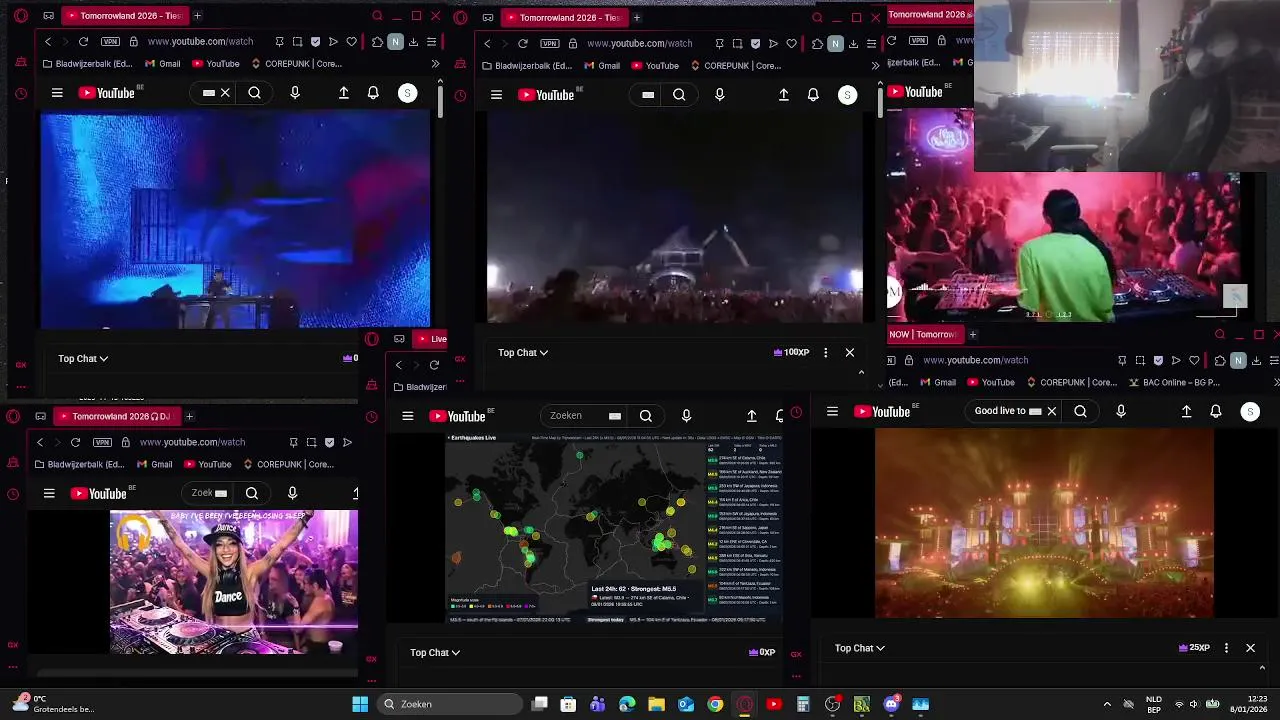Click search tabs magnifier in top-left window
1280x720 pixels.
click(377, 16)
